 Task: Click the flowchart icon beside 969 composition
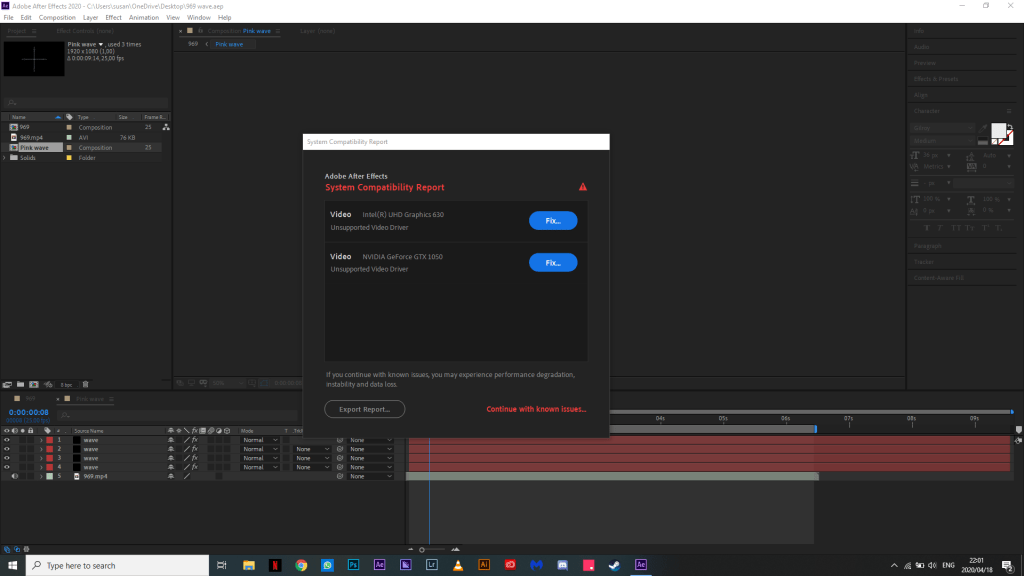(166, 128)
